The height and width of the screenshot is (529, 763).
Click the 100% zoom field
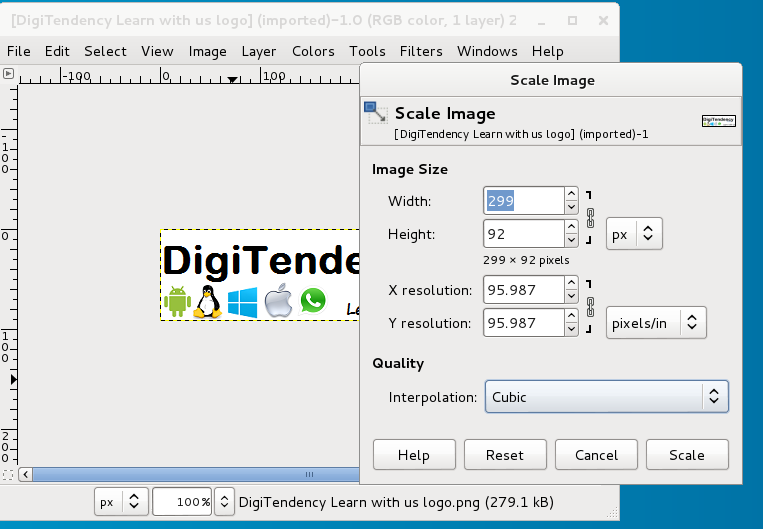tap(182, 502)
